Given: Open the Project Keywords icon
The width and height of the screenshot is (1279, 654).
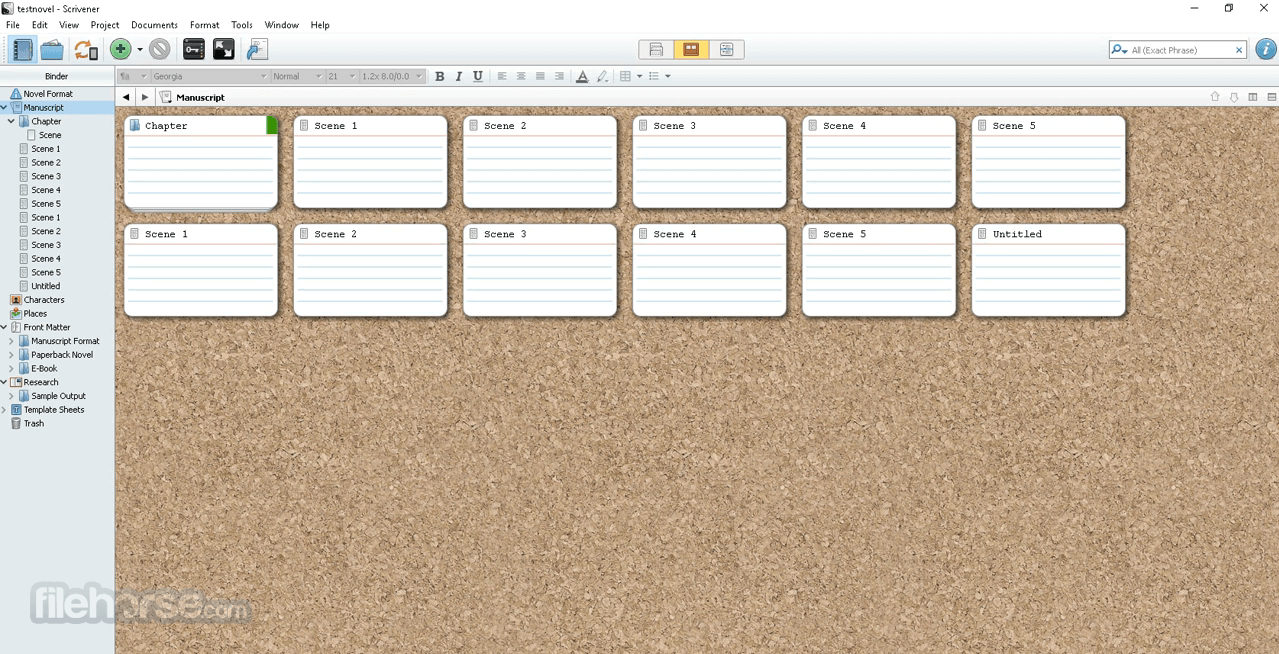Looking at the screenshot, I should pyautogui.click(x=194, y=49).
